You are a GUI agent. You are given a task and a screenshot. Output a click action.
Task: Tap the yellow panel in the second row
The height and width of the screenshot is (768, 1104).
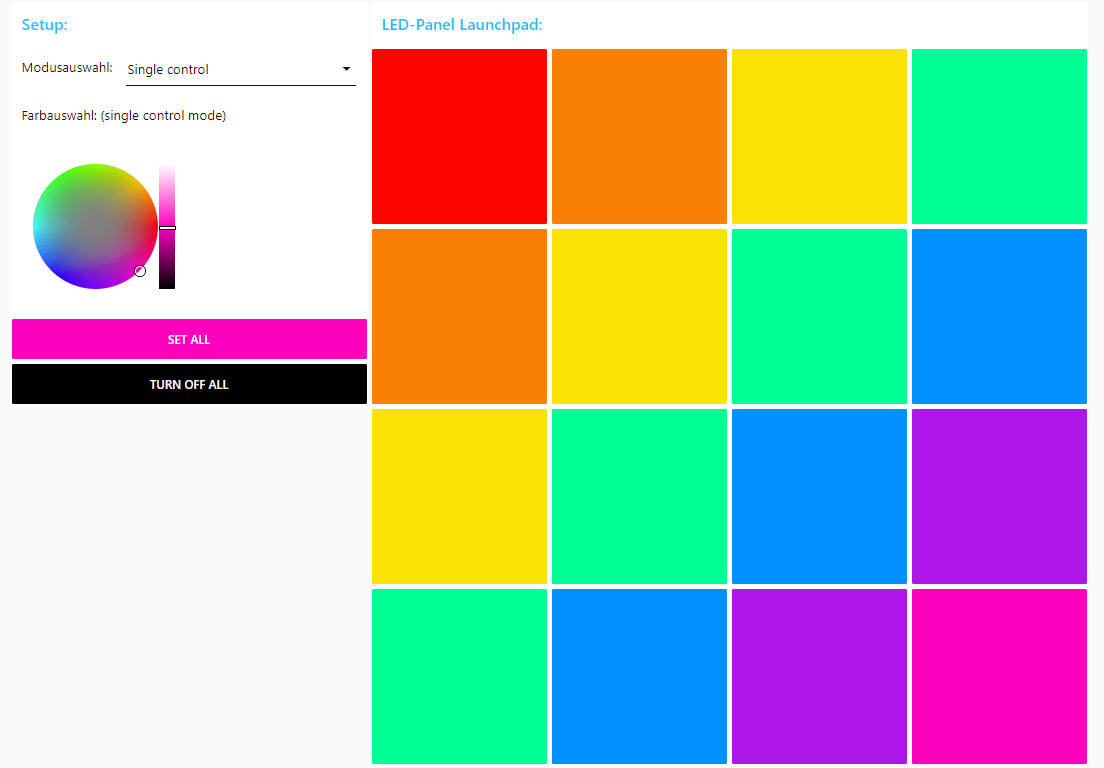pyautogui.click(x=639, y=316)
